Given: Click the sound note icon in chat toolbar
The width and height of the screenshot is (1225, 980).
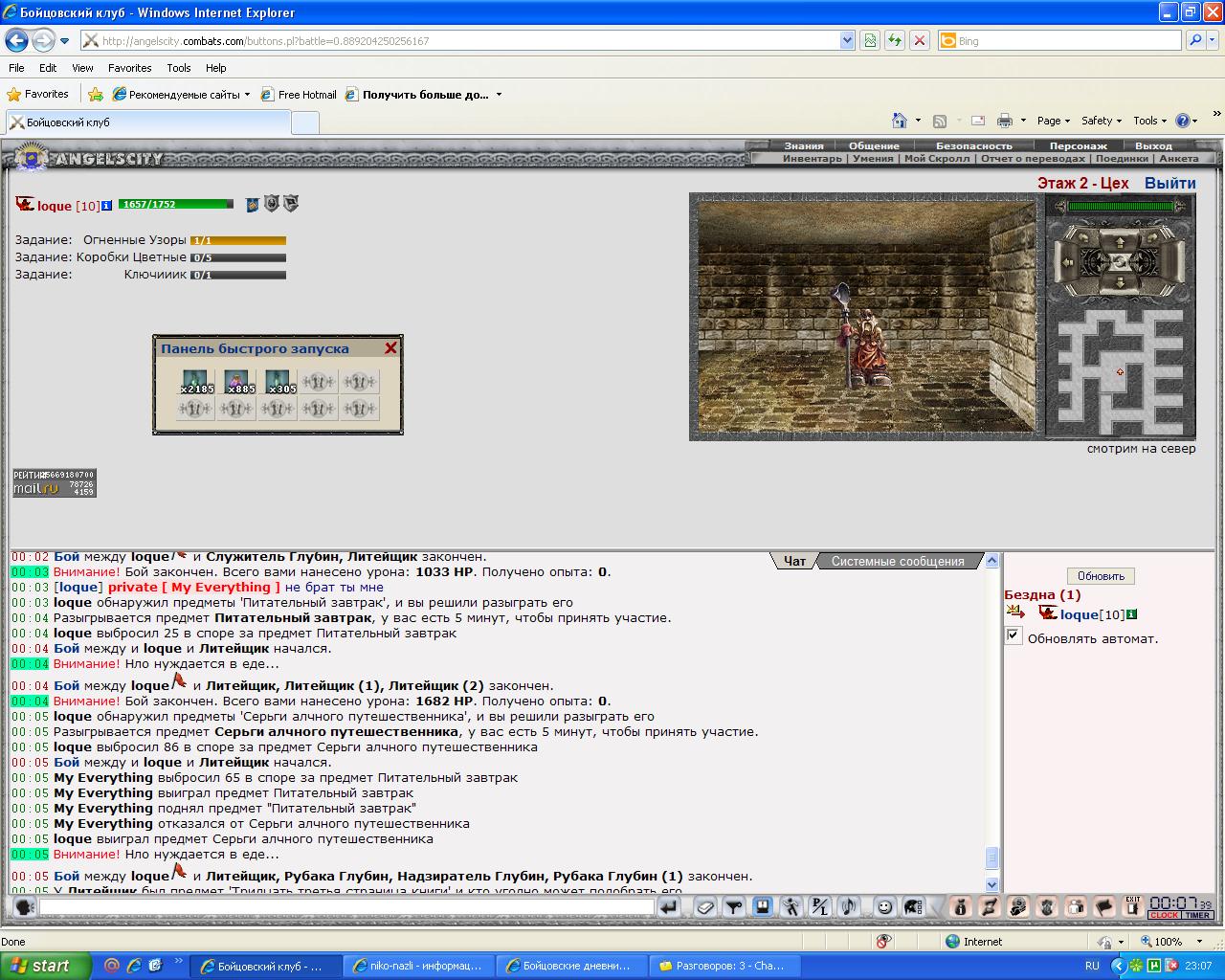Looking at the screenshot, I should point(848,906).
